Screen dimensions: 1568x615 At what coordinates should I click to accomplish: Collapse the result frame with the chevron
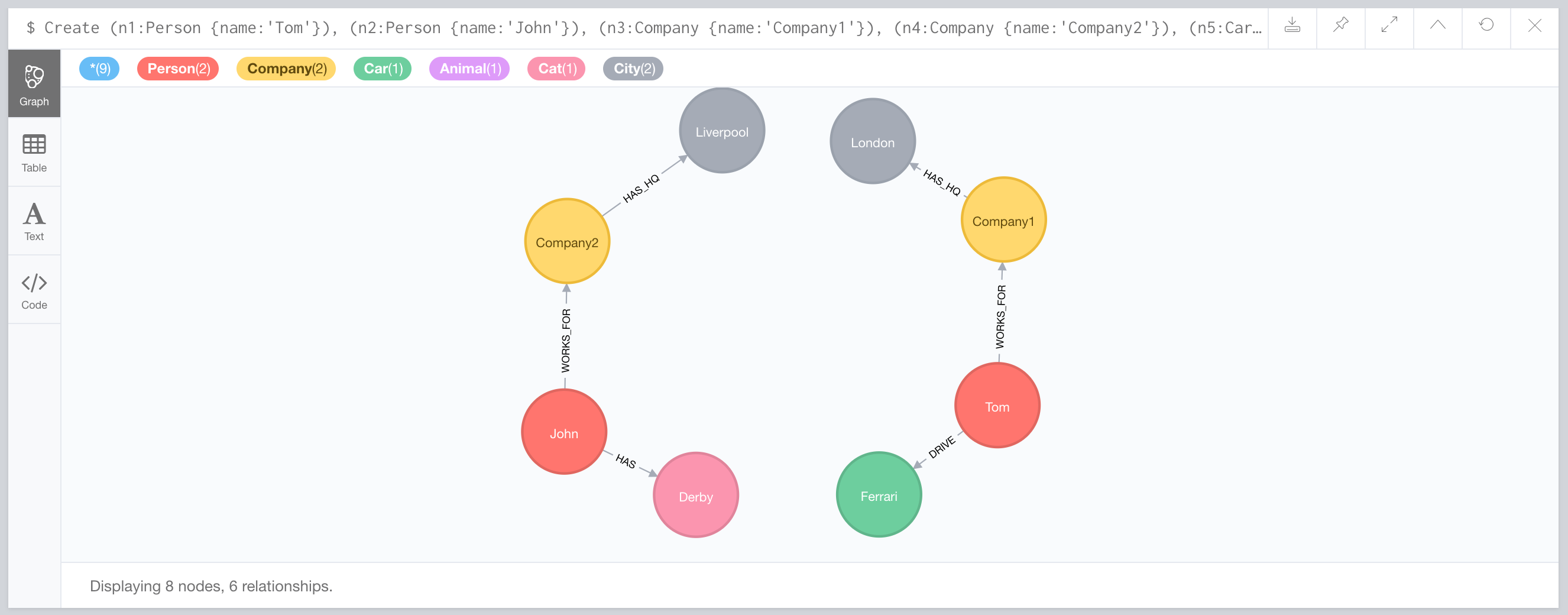point(1438,25)
